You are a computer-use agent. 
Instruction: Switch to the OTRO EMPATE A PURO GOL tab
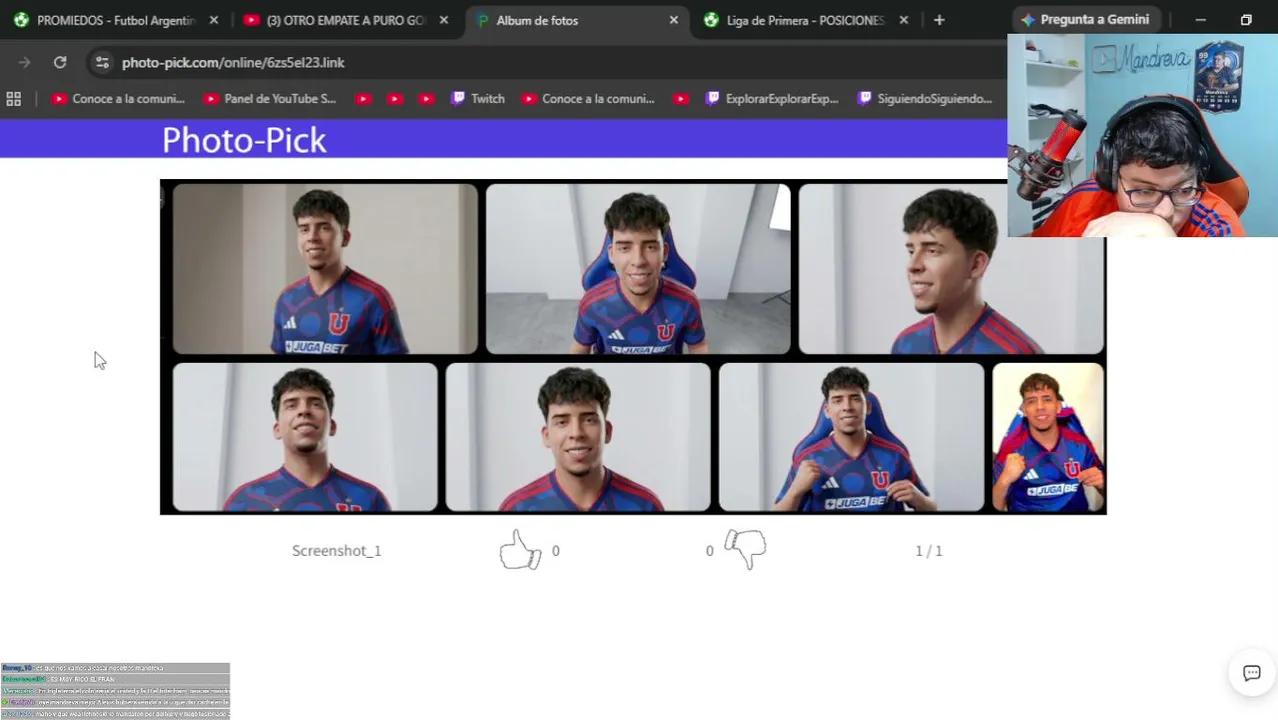point(346,20)
